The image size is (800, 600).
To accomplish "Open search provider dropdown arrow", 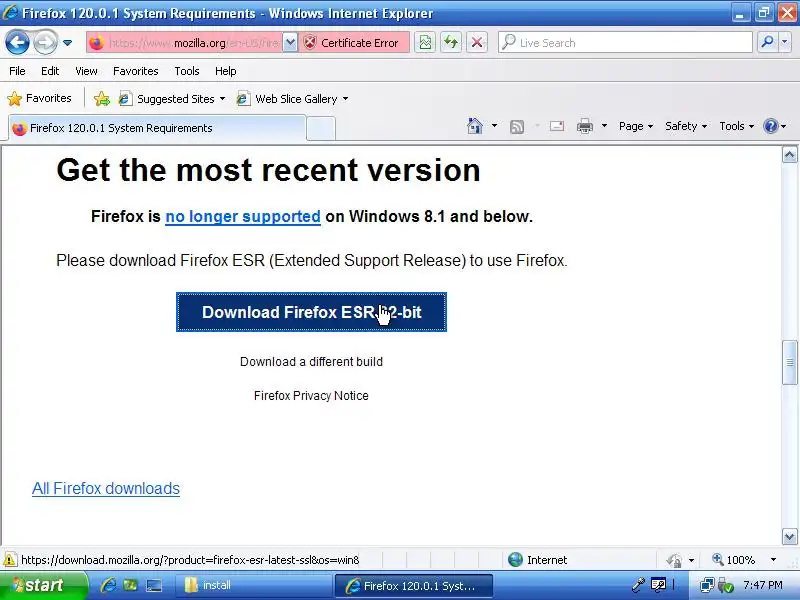I will point(785,43).
